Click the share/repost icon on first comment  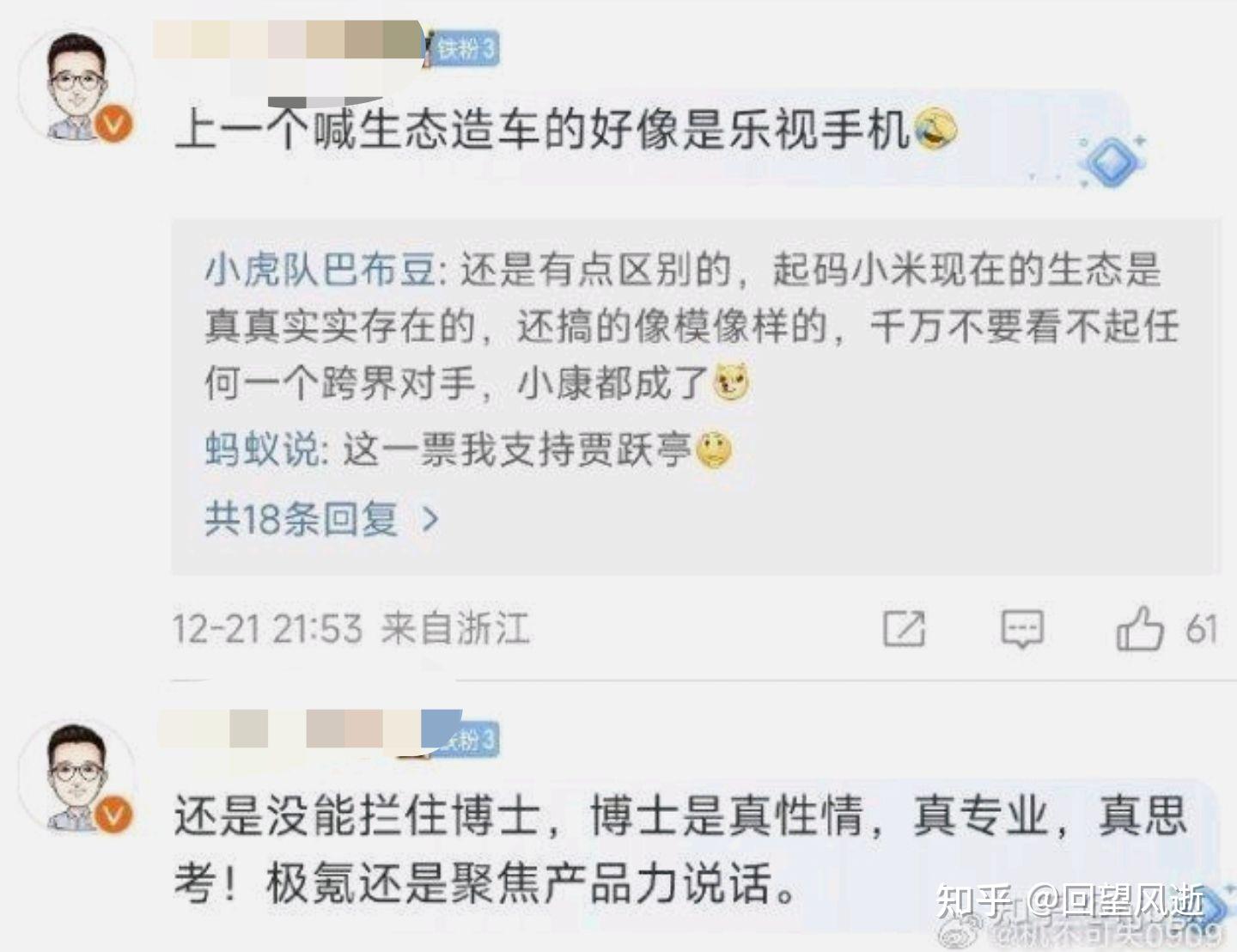click(x=905, y=629)
